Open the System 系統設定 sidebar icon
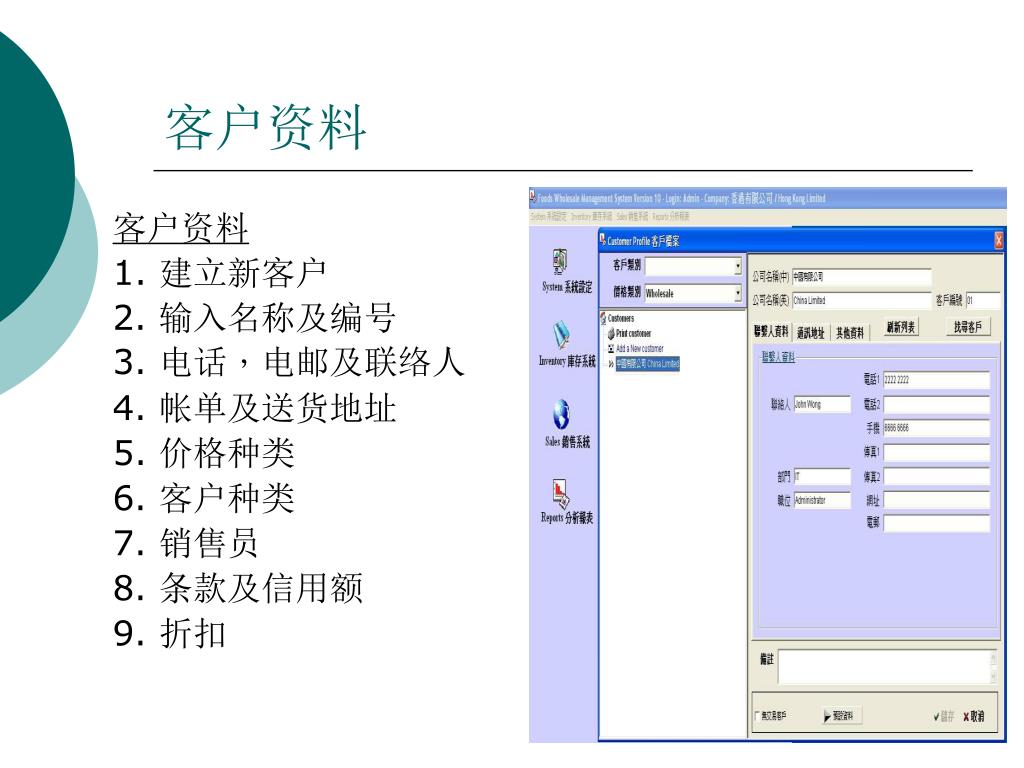Viewport: 1024px width, 768px height. (x=560, y=261)
